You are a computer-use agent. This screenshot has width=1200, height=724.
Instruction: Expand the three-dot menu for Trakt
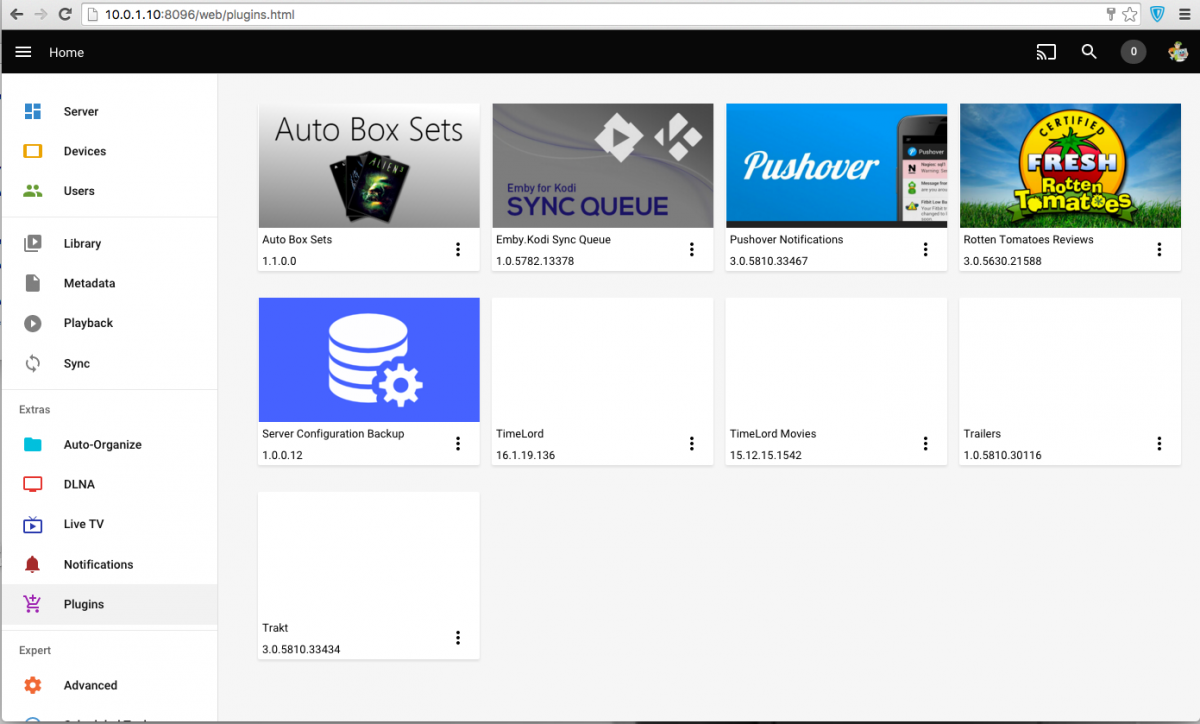(x=458, y=637)
